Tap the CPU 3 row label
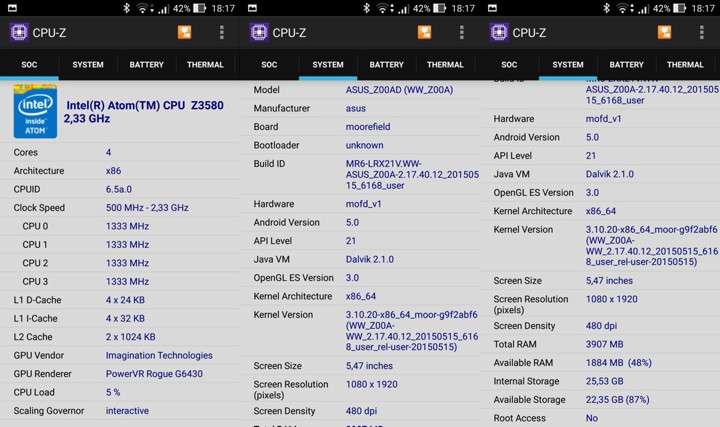The height and width of the screenshot is (427, 720). click(35, 281)
